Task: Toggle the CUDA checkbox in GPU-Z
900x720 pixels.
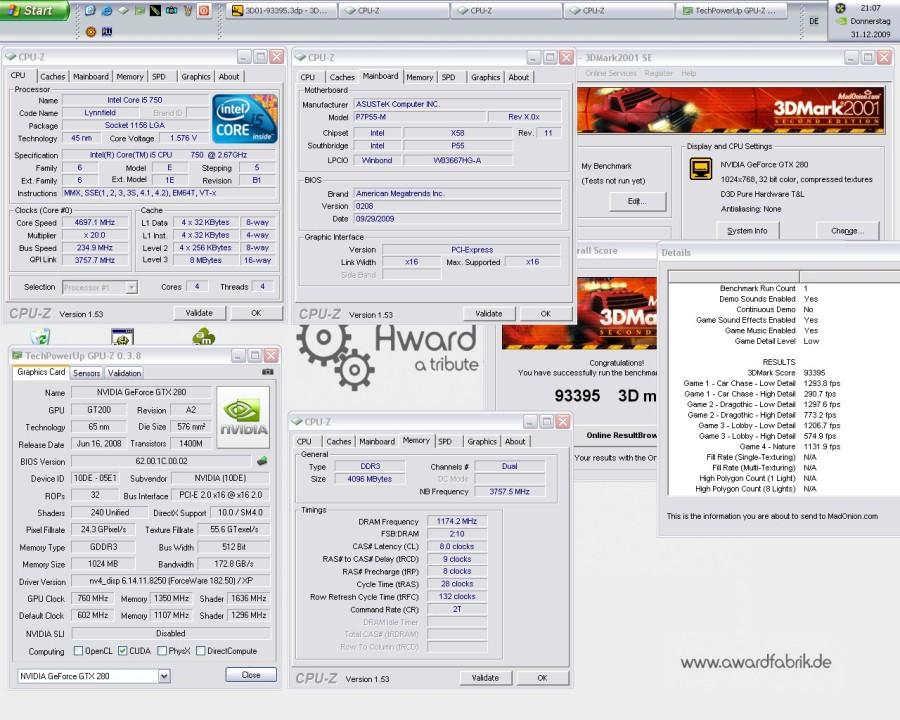Action: point(122,651)
